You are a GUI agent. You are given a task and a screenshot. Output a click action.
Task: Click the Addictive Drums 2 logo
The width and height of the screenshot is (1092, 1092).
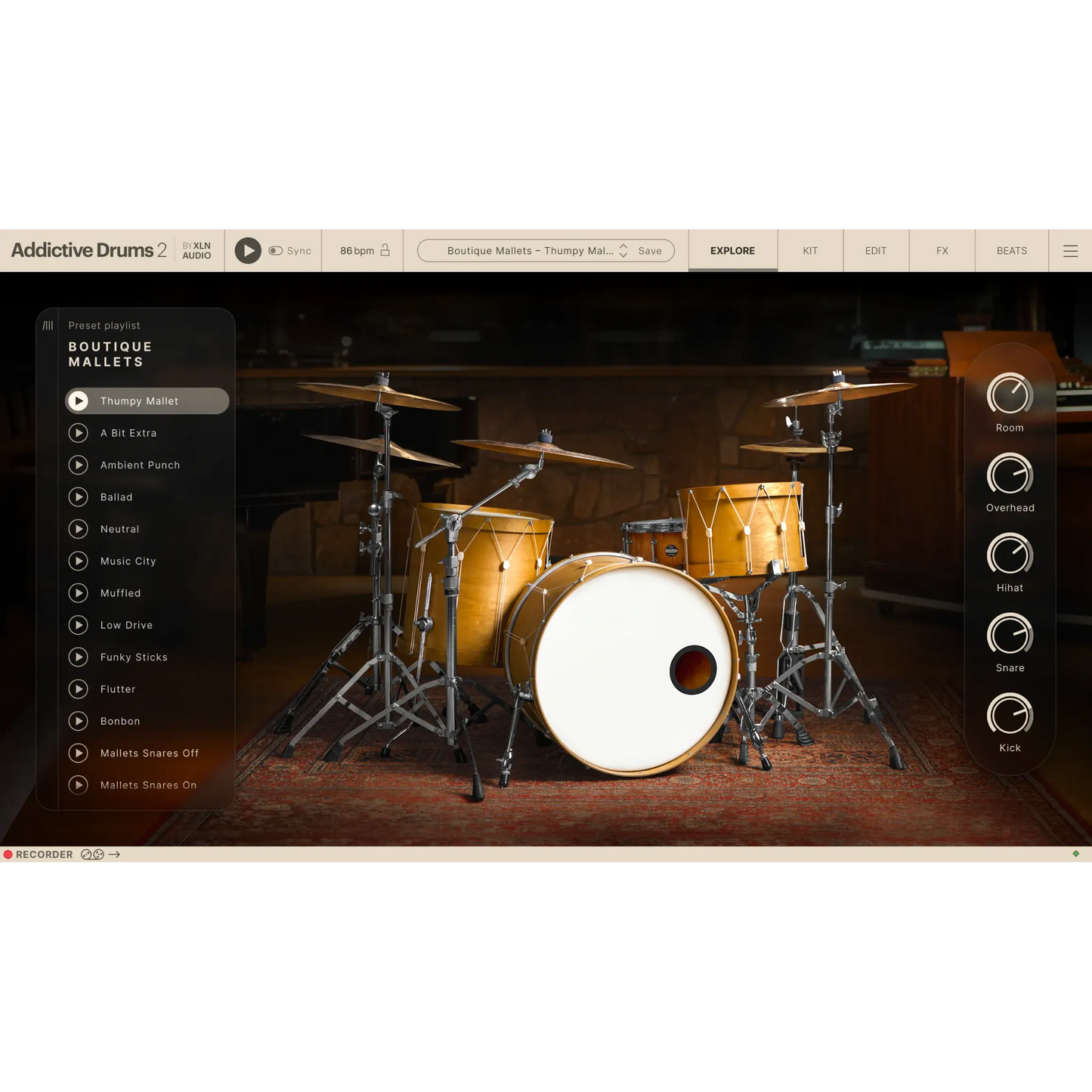88,250
